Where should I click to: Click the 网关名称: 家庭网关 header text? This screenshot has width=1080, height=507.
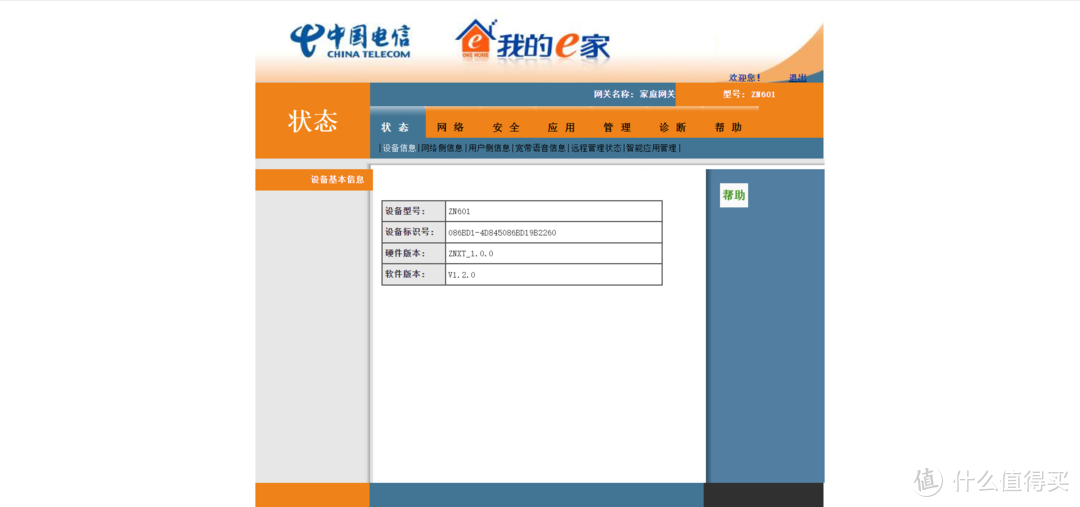click(634, 94)
